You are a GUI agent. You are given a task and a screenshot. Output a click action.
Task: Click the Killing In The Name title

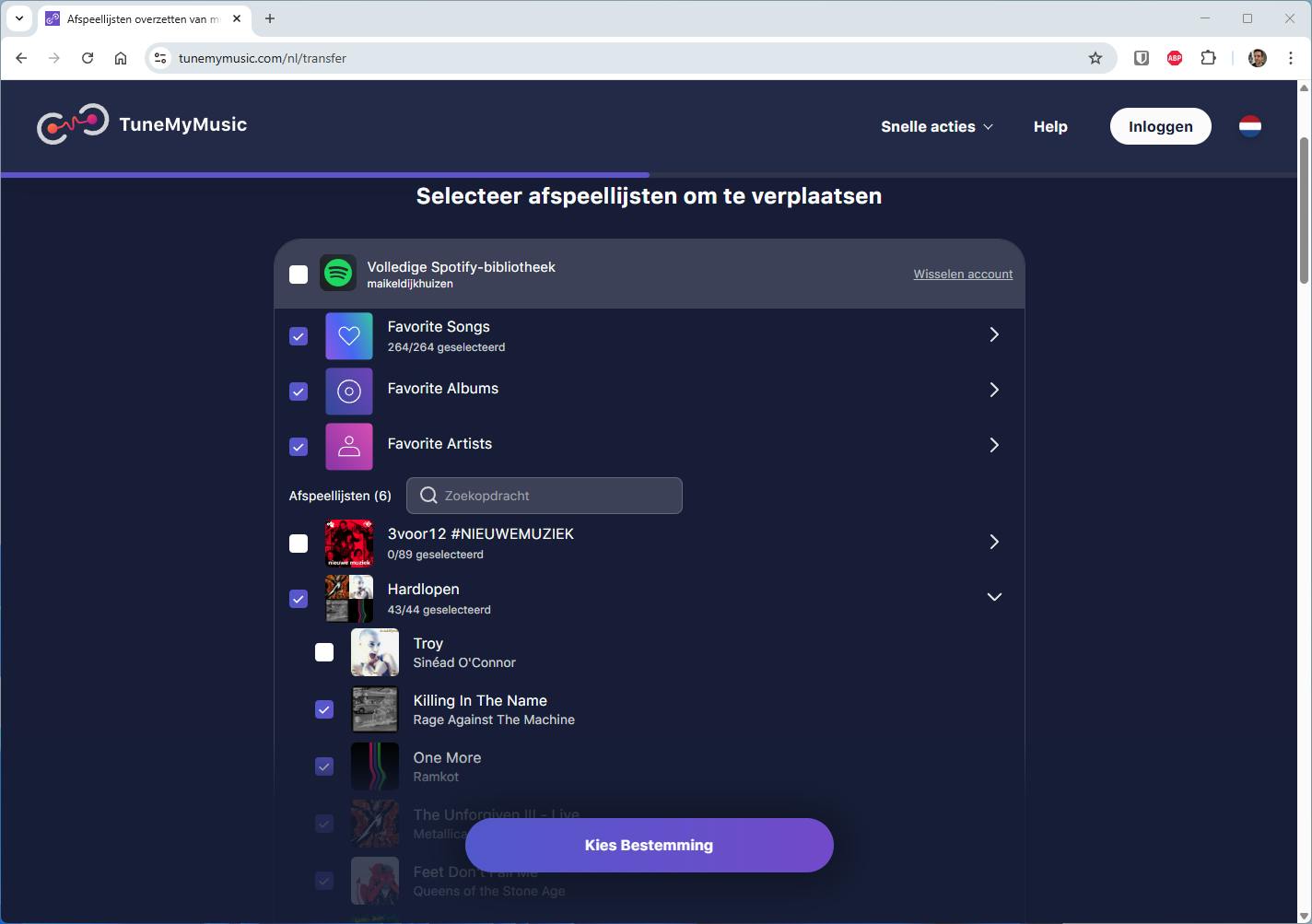480,700
